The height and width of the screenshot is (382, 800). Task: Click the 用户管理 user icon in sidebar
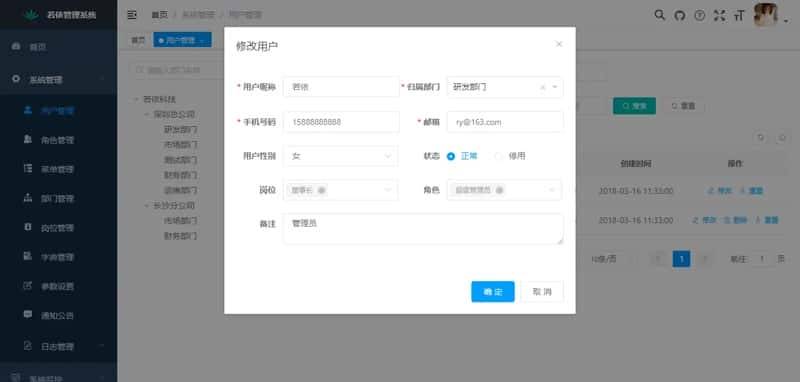(29, 110)
